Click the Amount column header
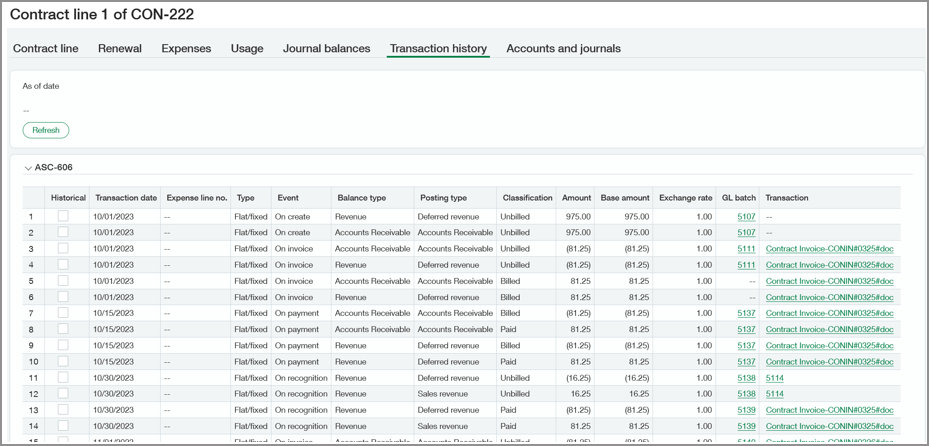Image resolution: width=929 pixels, height=446 pixels. tap(576, 198)
